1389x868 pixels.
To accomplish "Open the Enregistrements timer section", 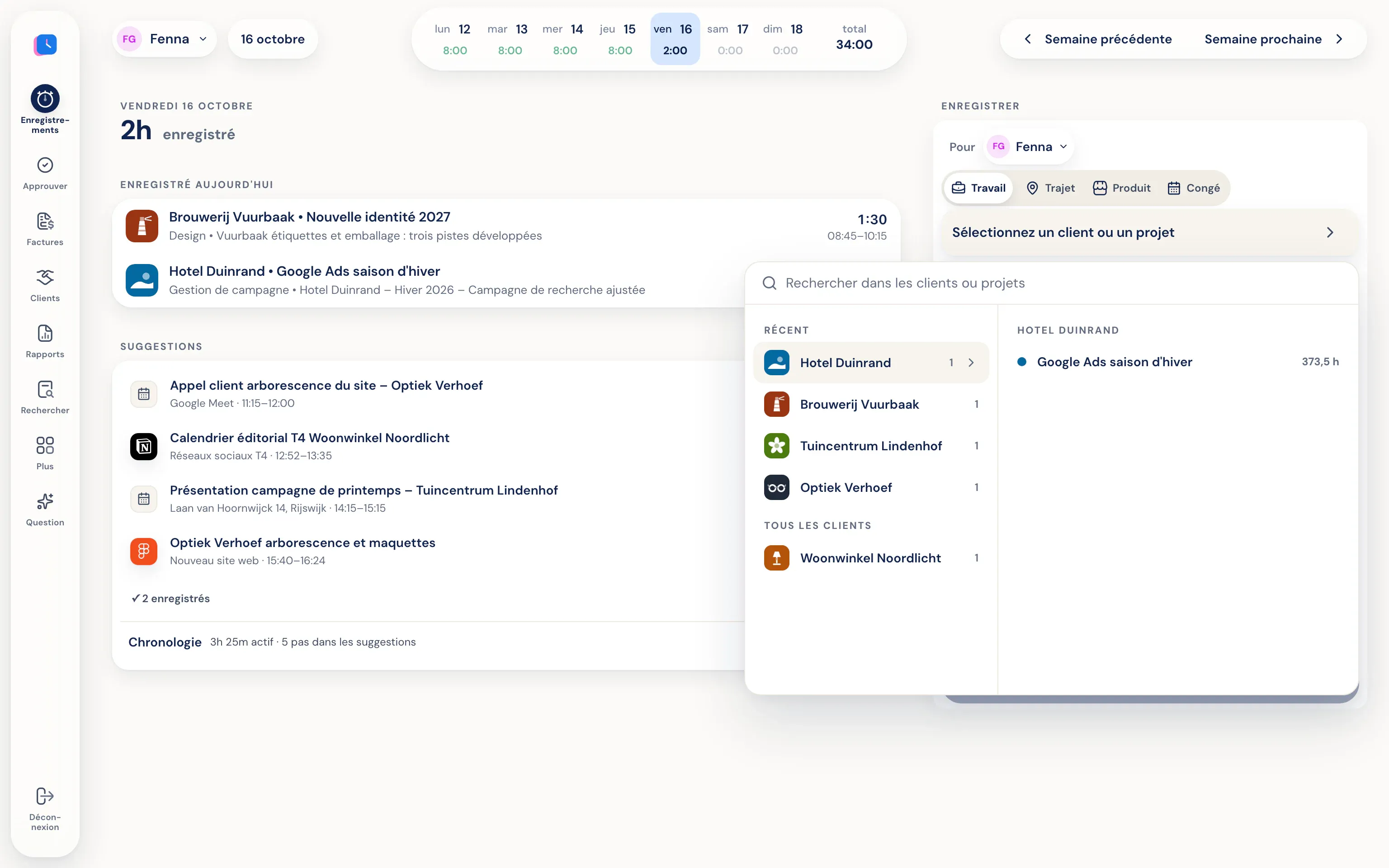I will tap(45, 110).
